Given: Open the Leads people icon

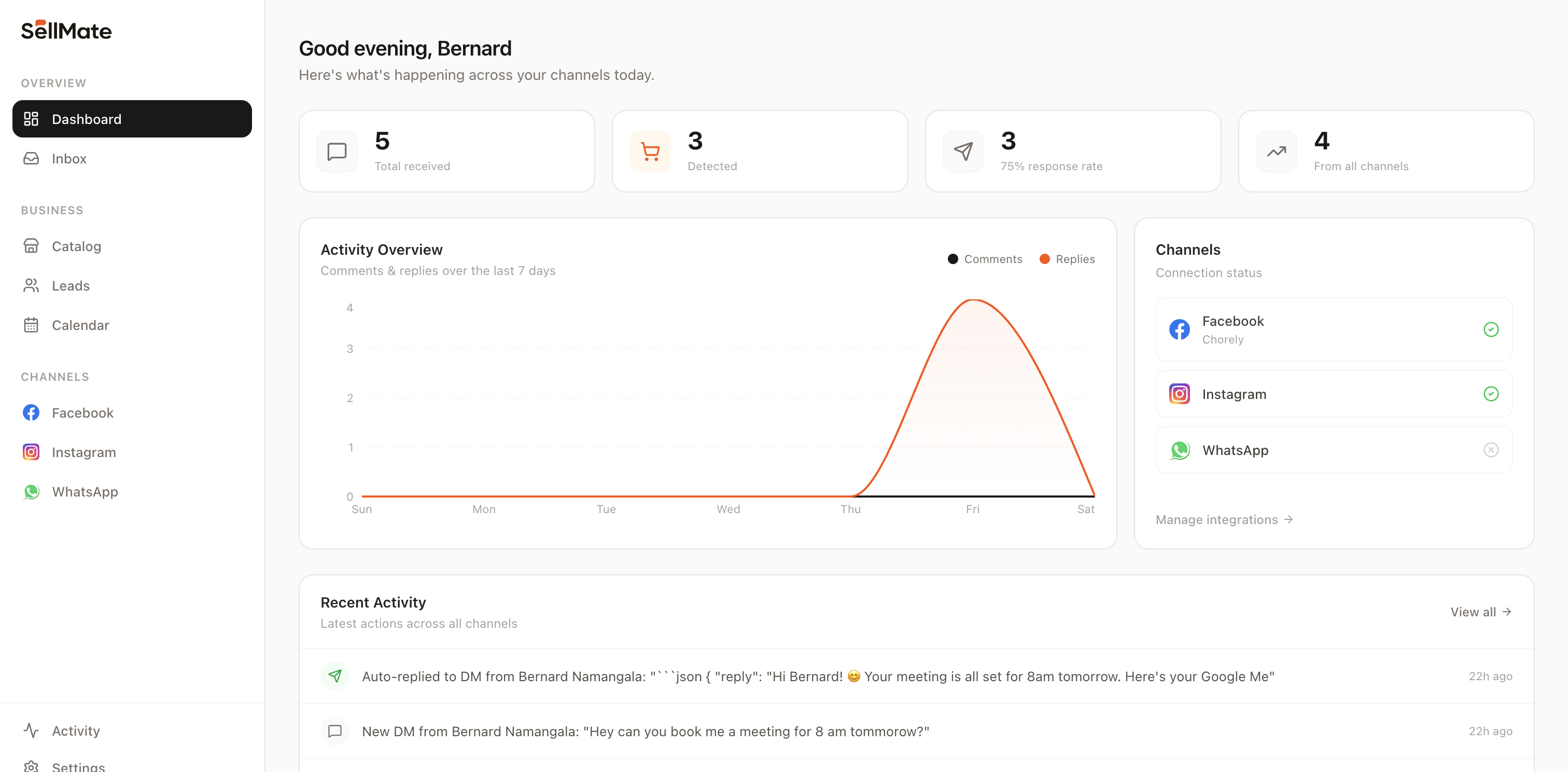Looking at the screenshot, I should [31, 285].
